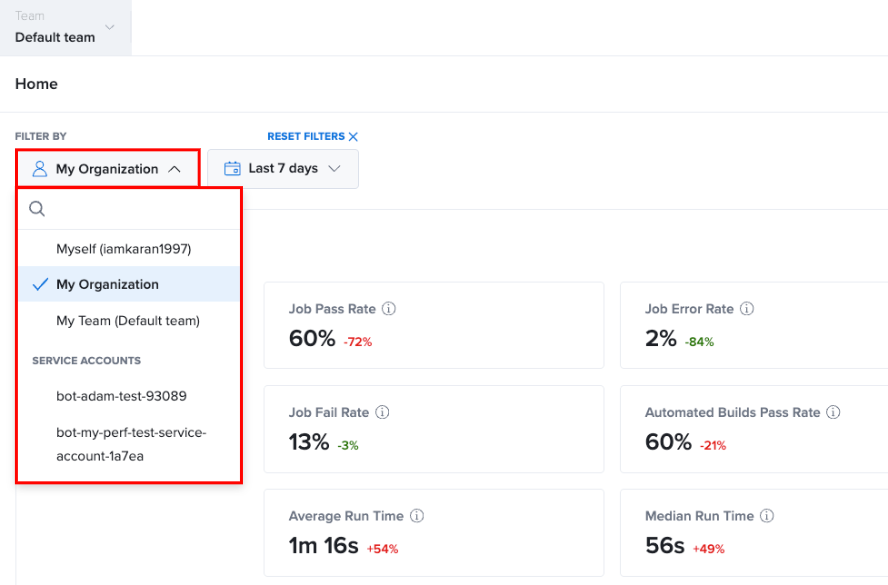Open the Job Pass Rate card
888x585 pixels.
tap(434, 325)
